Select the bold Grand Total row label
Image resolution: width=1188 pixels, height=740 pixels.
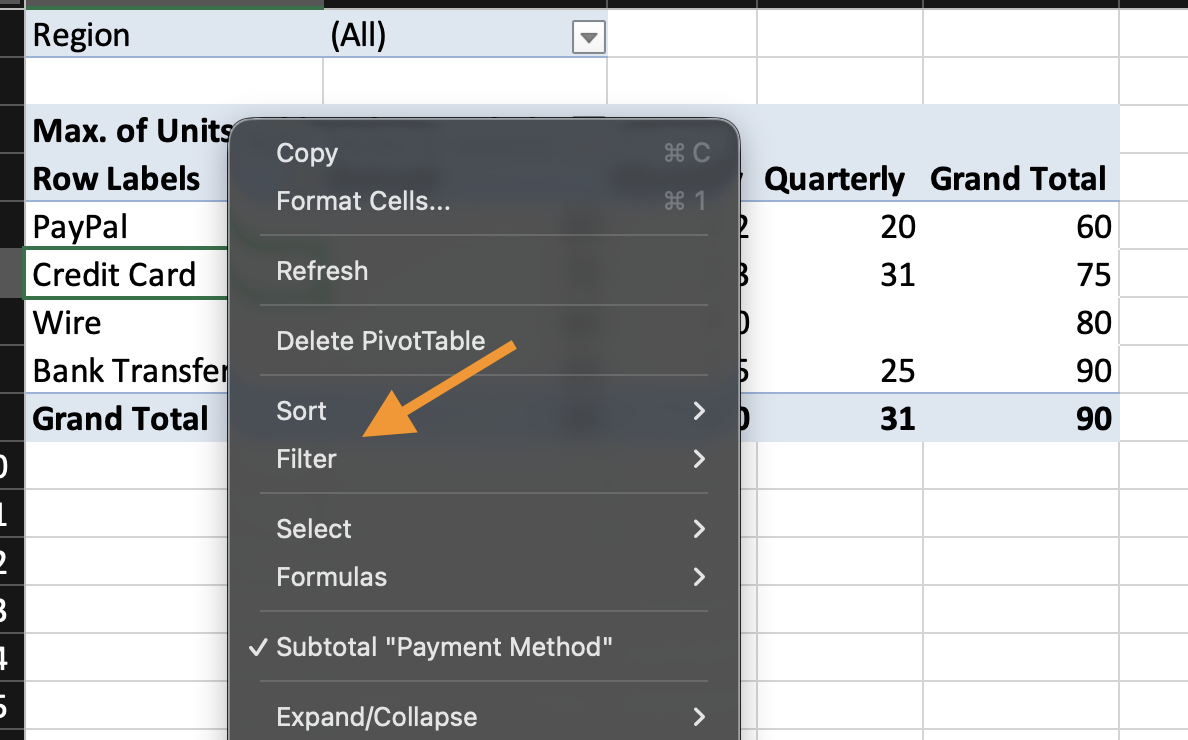click(x=121, y=418)
